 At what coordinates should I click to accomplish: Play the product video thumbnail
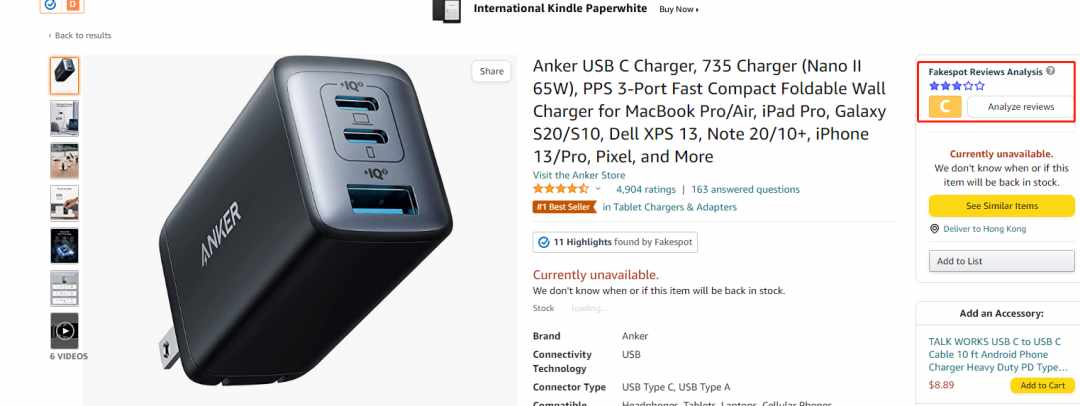pos(64,331)
